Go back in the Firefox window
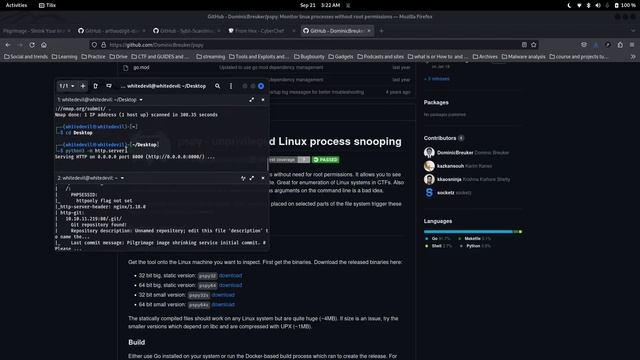640x360 pixels. (x=8, y=45)
